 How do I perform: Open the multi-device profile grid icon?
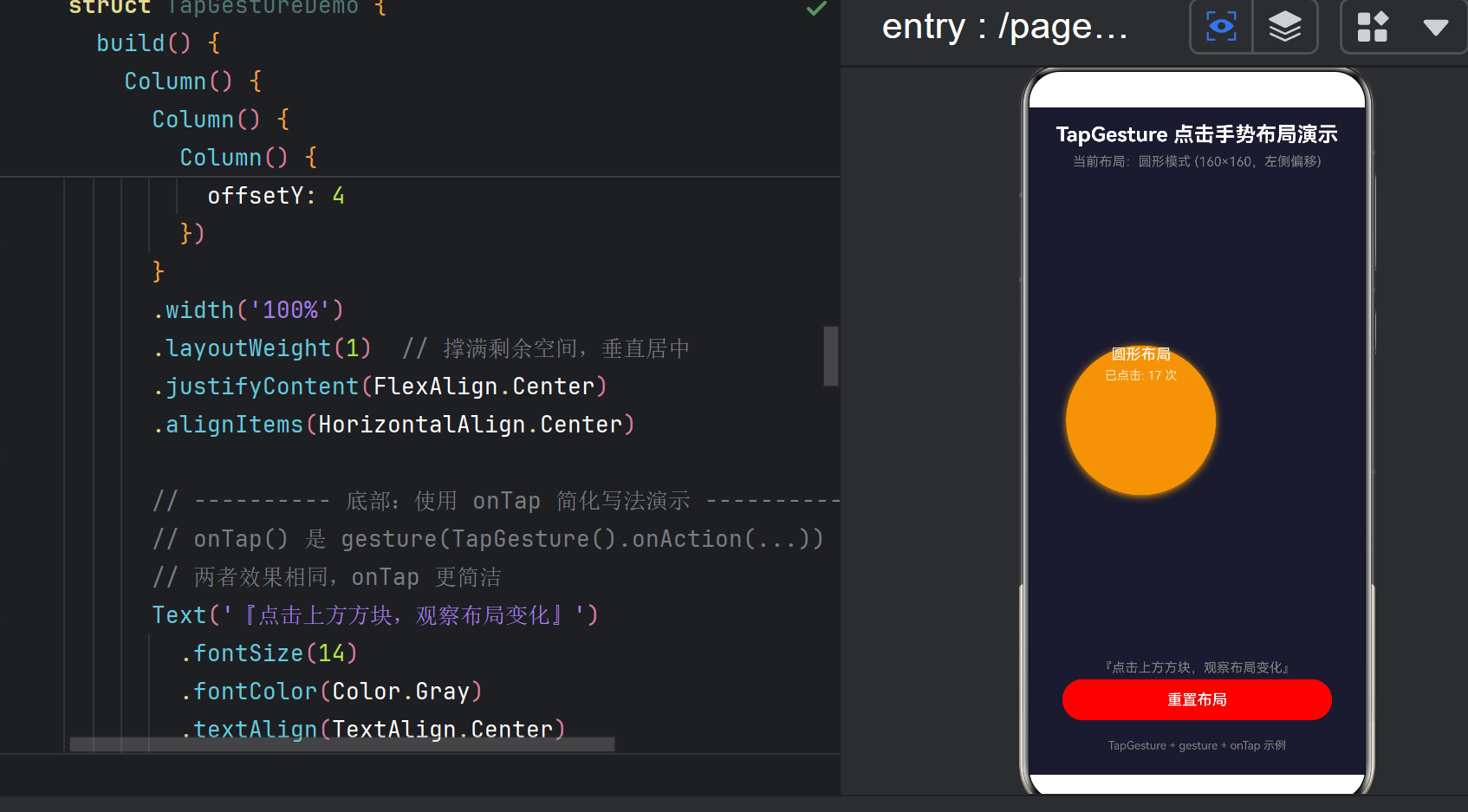[1373, 27]
